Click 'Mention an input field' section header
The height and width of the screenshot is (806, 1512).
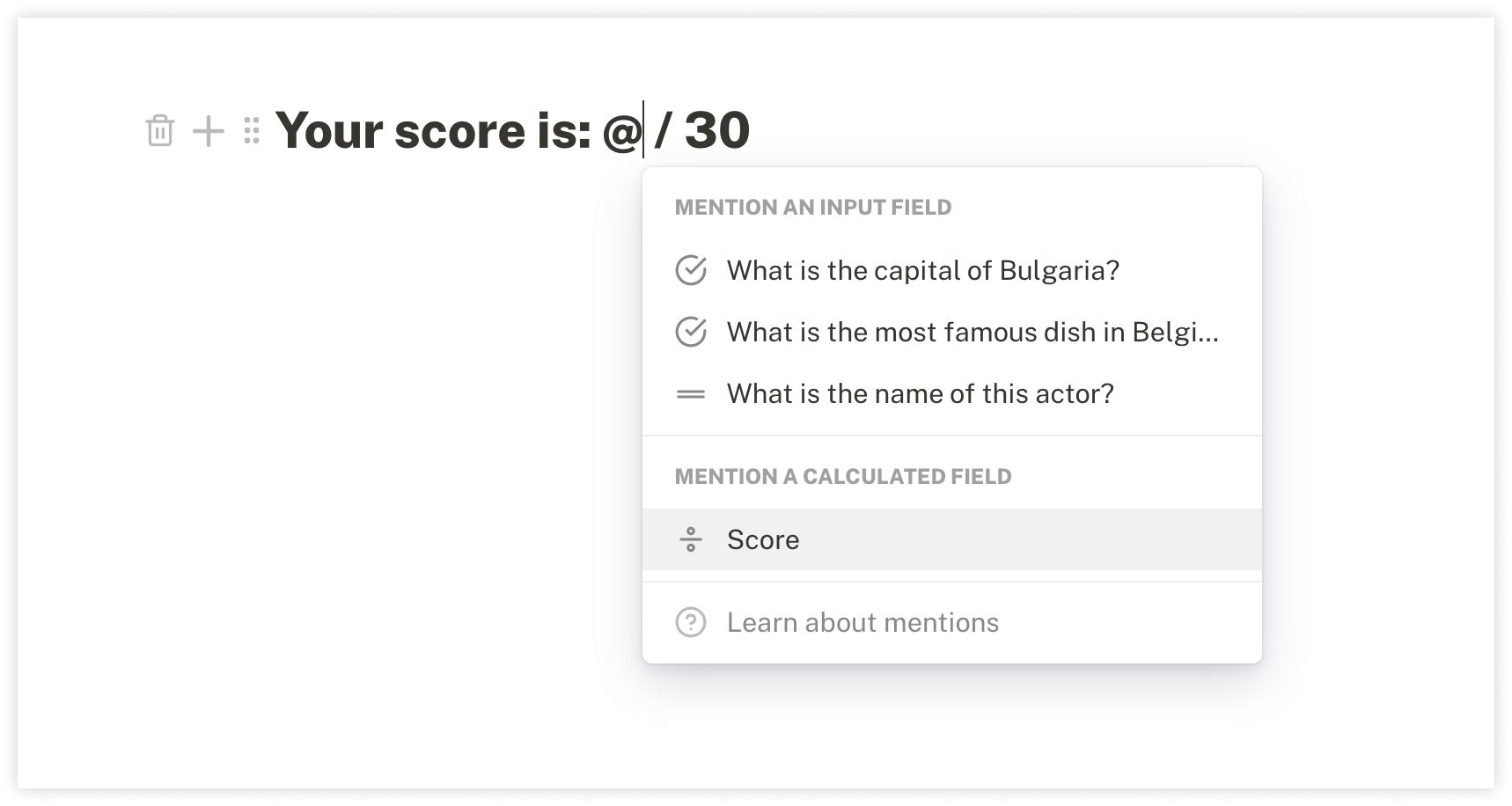[x=813, y=208]
